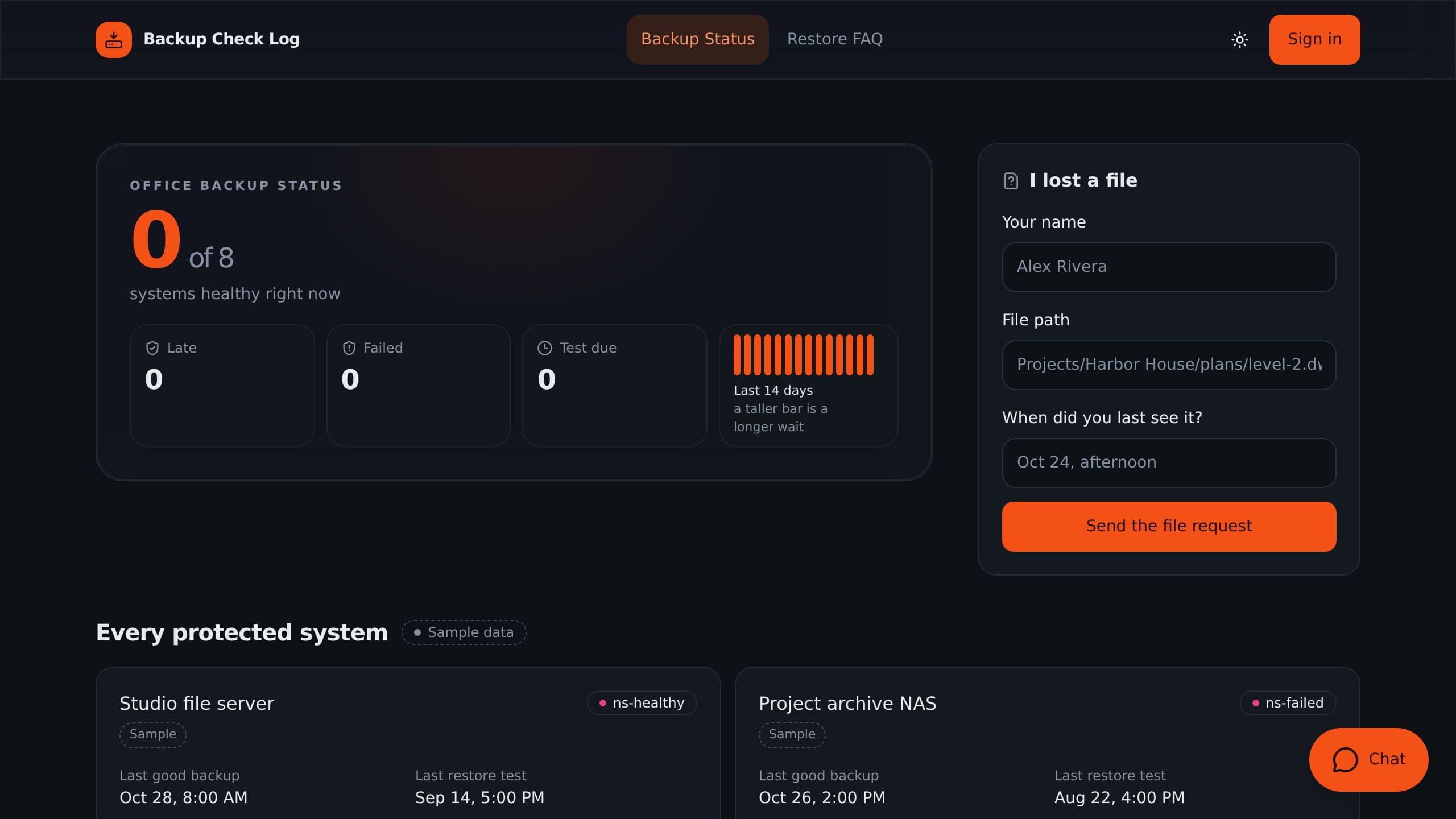Select the Studio file server heading

[197, 704]
